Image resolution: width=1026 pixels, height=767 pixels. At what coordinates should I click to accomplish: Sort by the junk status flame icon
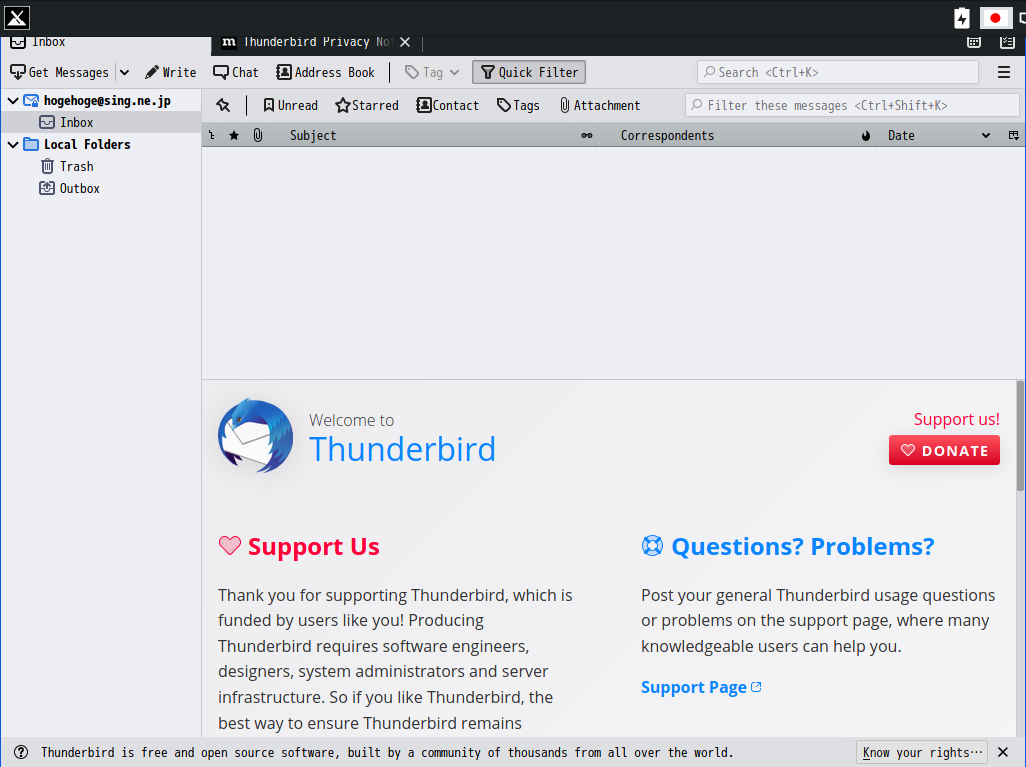[866, 135]
